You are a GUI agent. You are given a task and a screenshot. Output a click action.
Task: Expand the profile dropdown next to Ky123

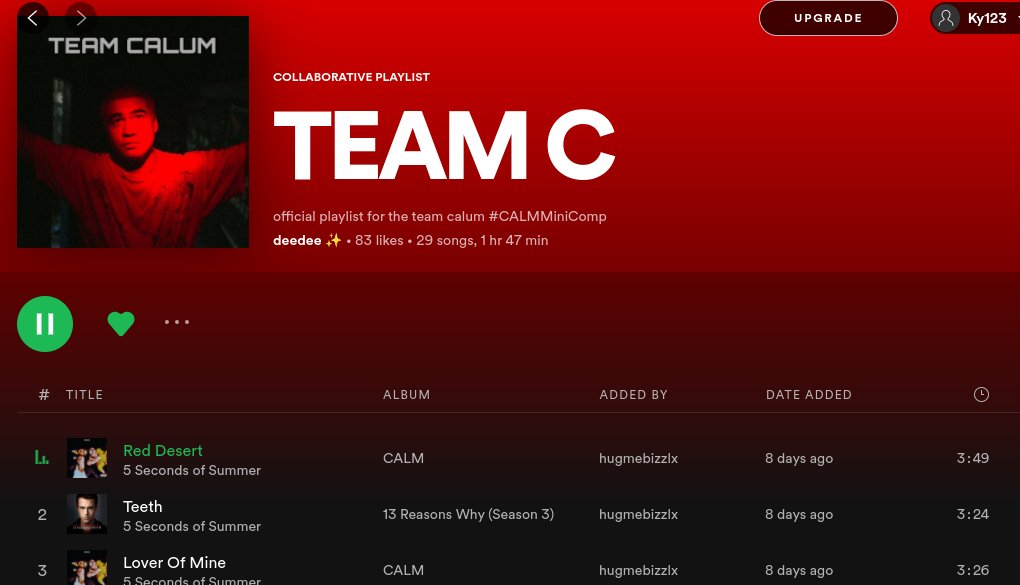point(1016,18)
